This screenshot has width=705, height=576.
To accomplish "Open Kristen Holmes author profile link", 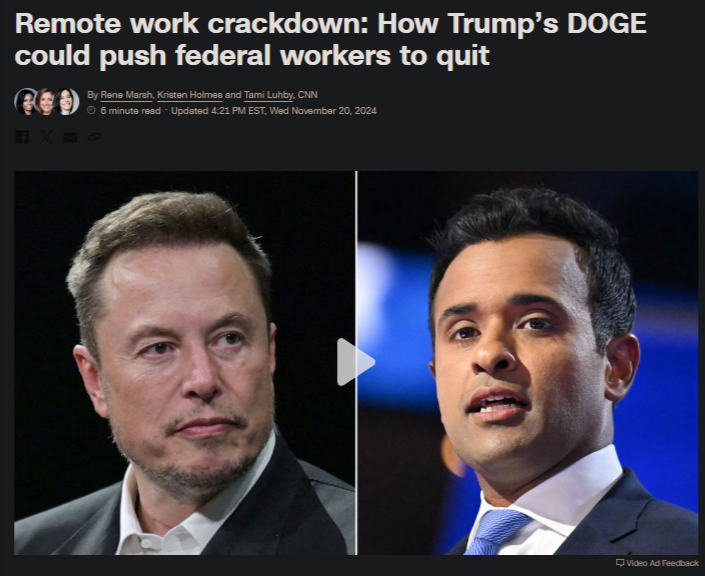I will coord(190,95).
